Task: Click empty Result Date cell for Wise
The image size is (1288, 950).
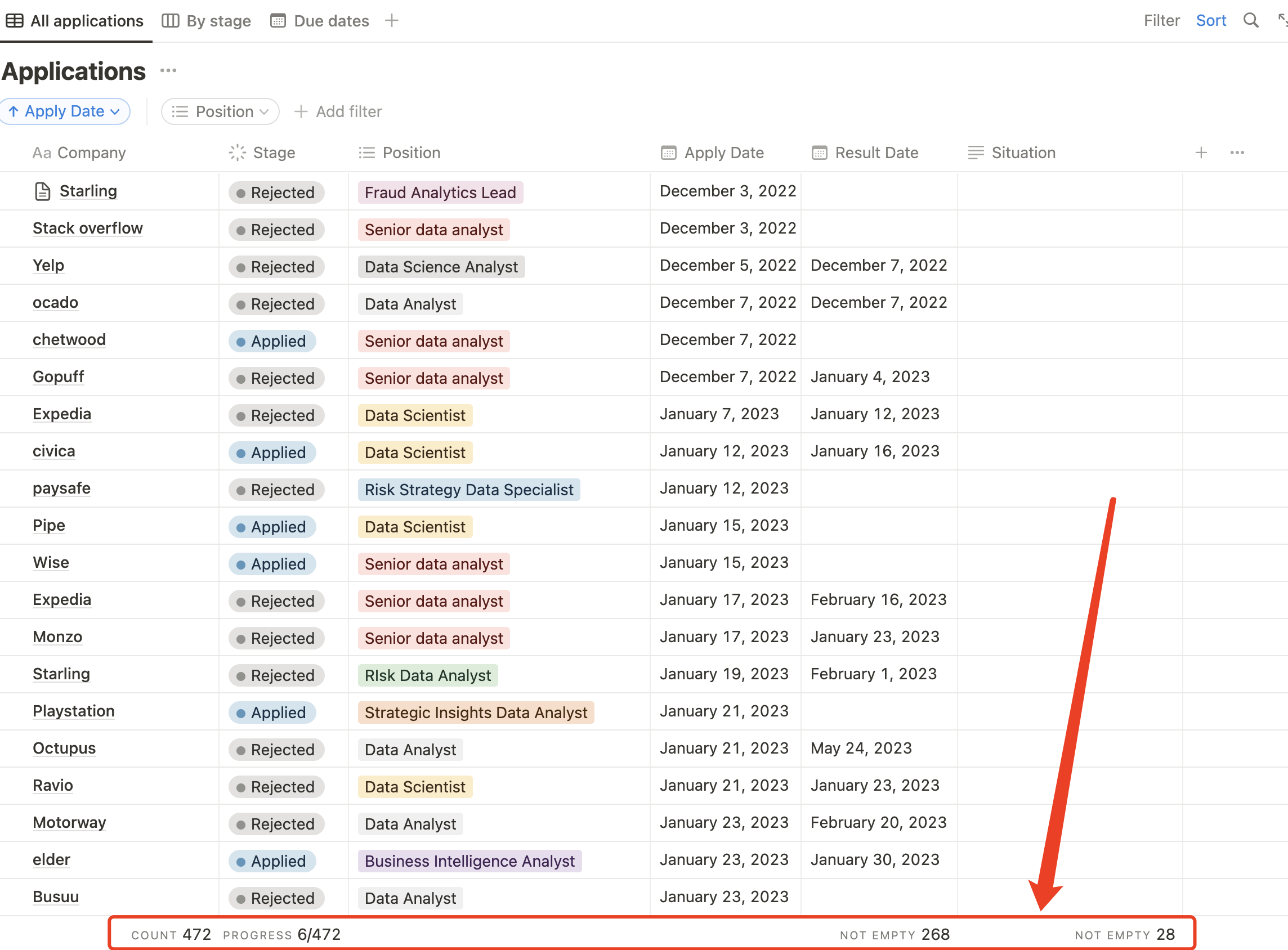Action: [879, 563]
